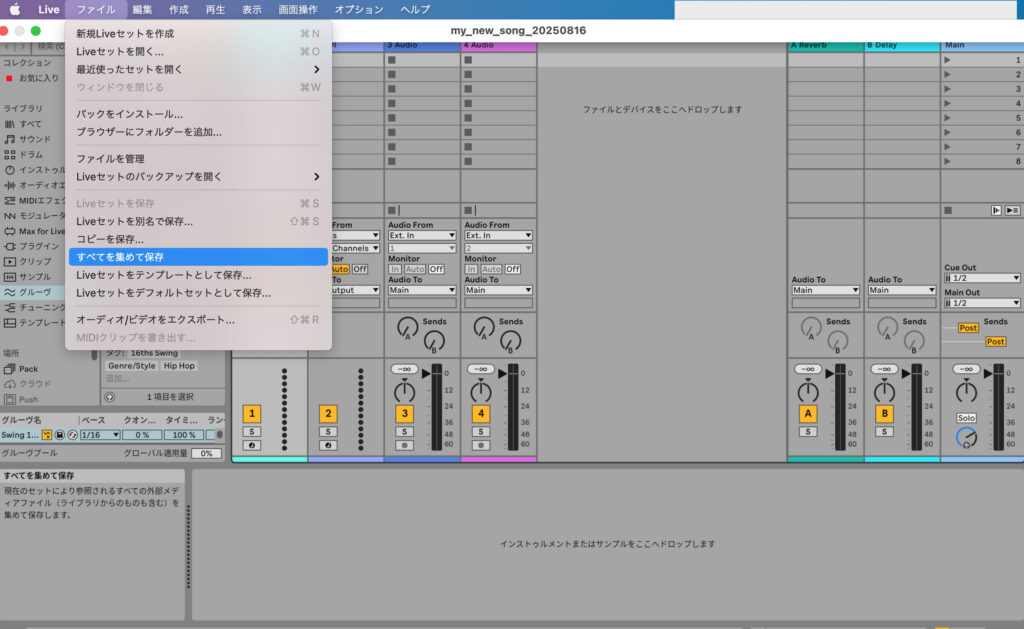Toggle track 1 activator button
This screenshot has height=629, width=1024.
251,413
